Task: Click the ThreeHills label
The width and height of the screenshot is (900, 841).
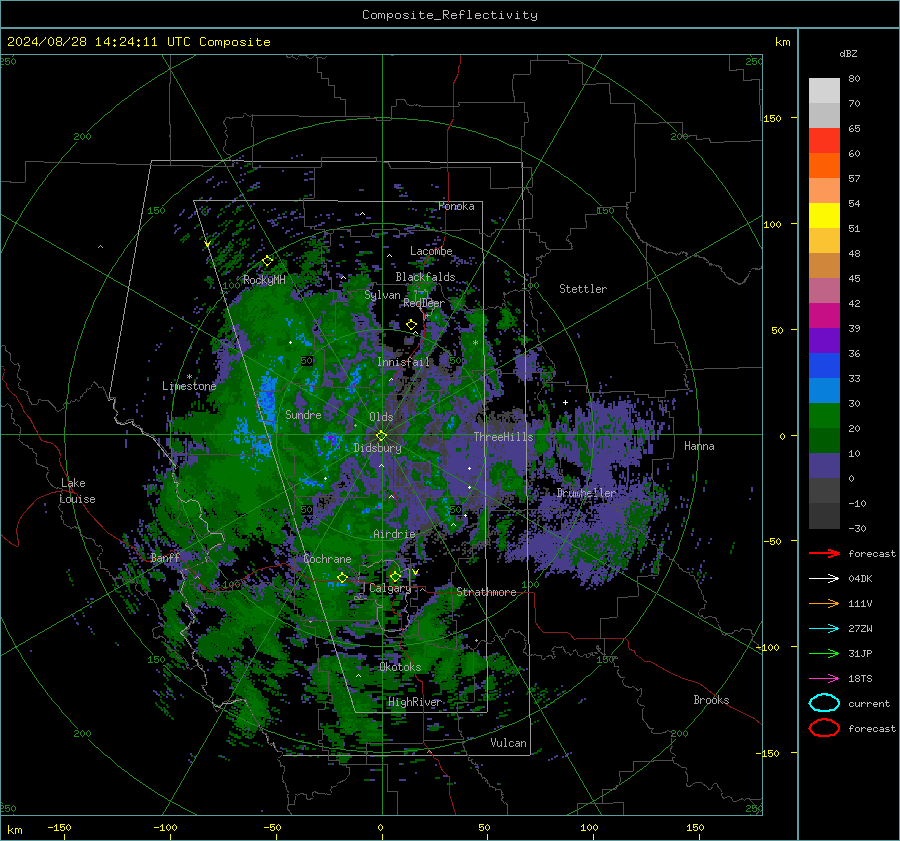Action: (x=503, y=437)
